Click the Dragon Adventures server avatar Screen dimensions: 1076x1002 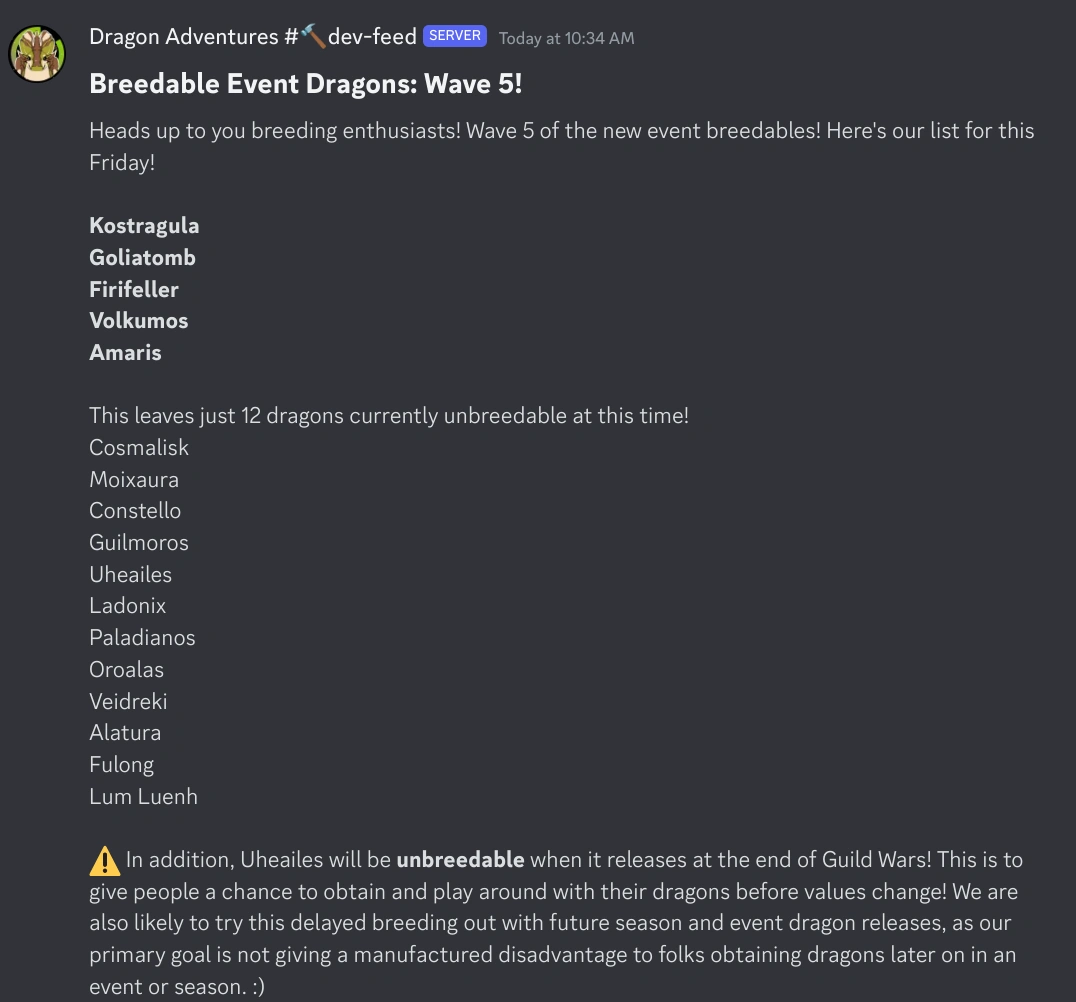pos(36,53)
